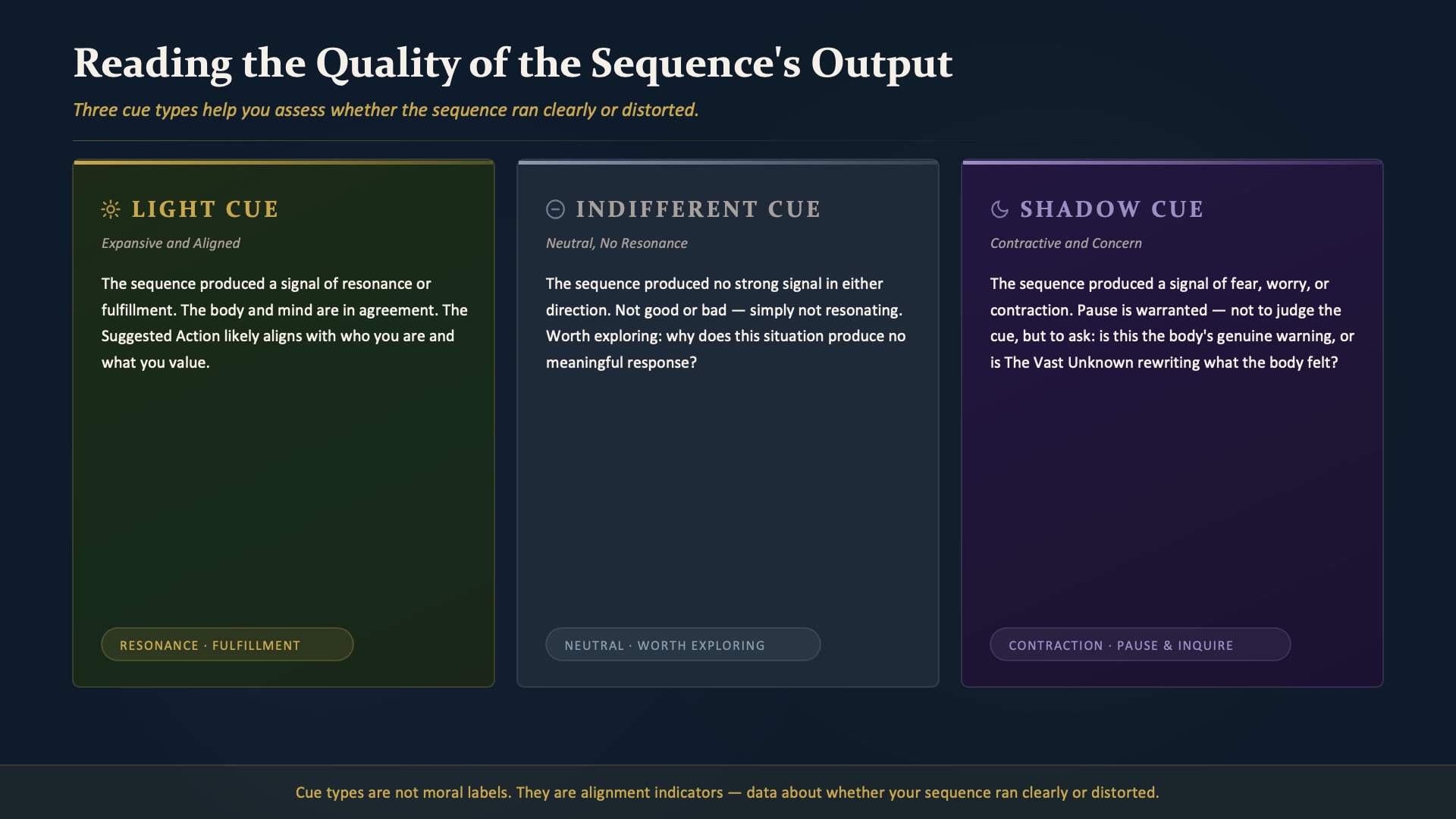
Task: Click the INDIFFERENT CUE heading
Action: tap(698, 209)
